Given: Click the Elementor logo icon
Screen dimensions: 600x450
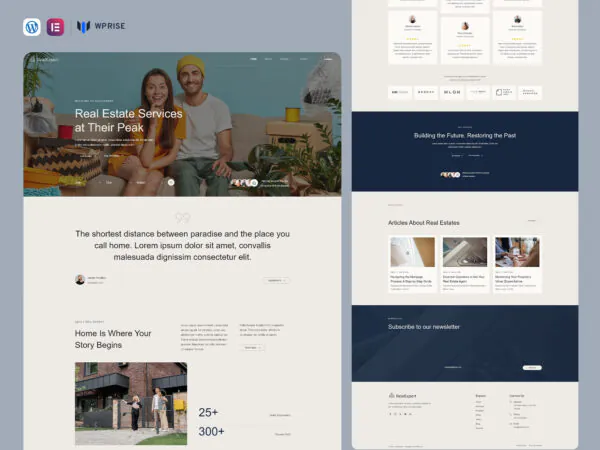Looking at the screenshot, I should 55,27.
